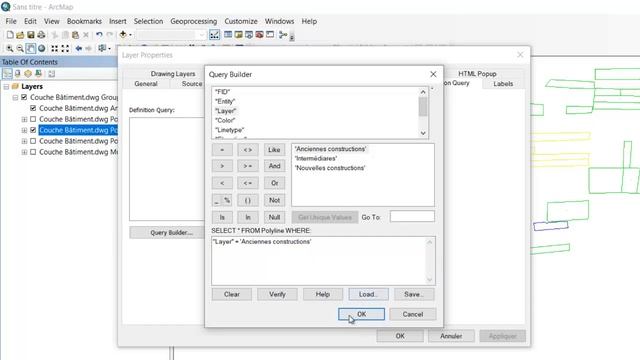Click List By Selection icon in Table Of Contents
Screen dimensions: 640x360
point(38,74)
